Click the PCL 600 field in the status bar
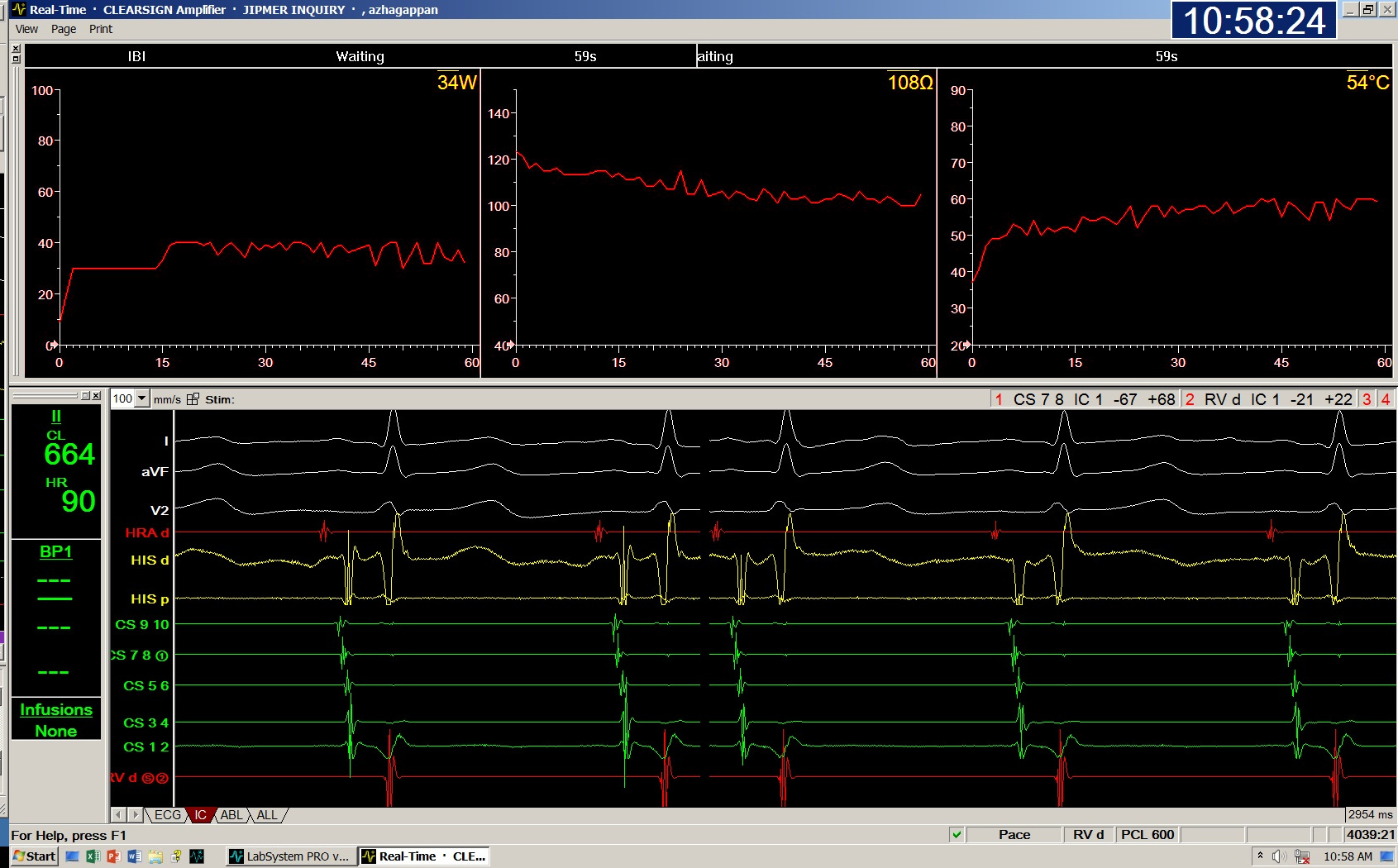Screen dimensions: 1398x868 [x=1149, y=835]
